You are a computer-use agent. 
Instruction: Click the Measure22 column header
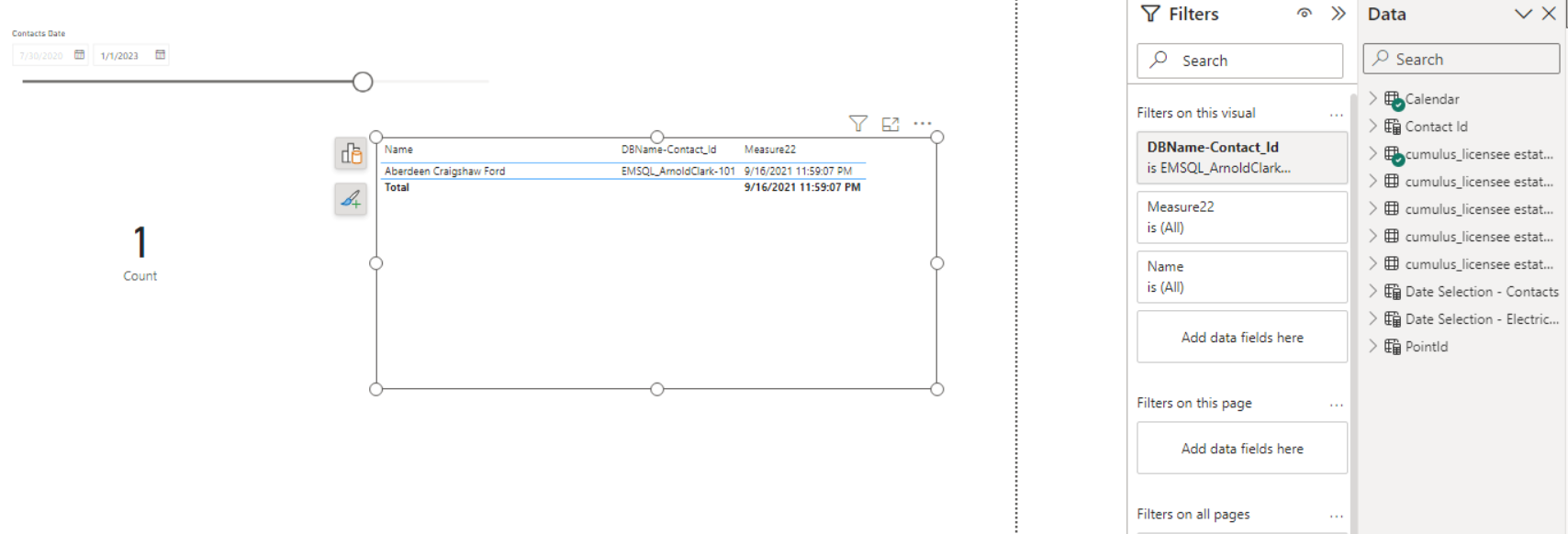(770, 150)
